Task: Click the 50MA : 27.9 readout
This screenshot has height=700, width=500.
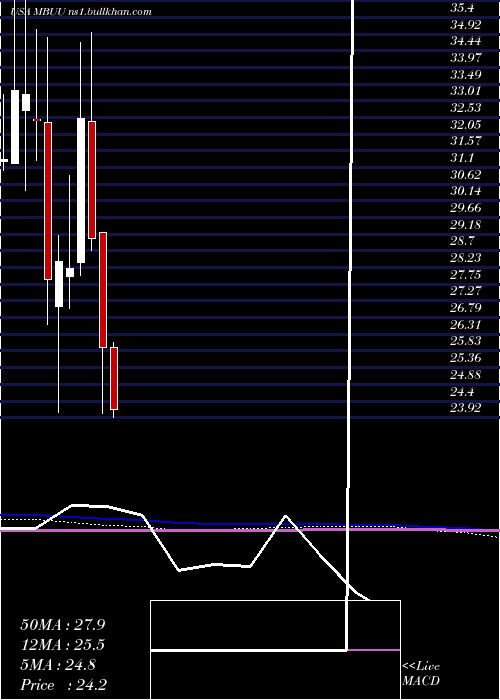Action: (x=63, y=625)
